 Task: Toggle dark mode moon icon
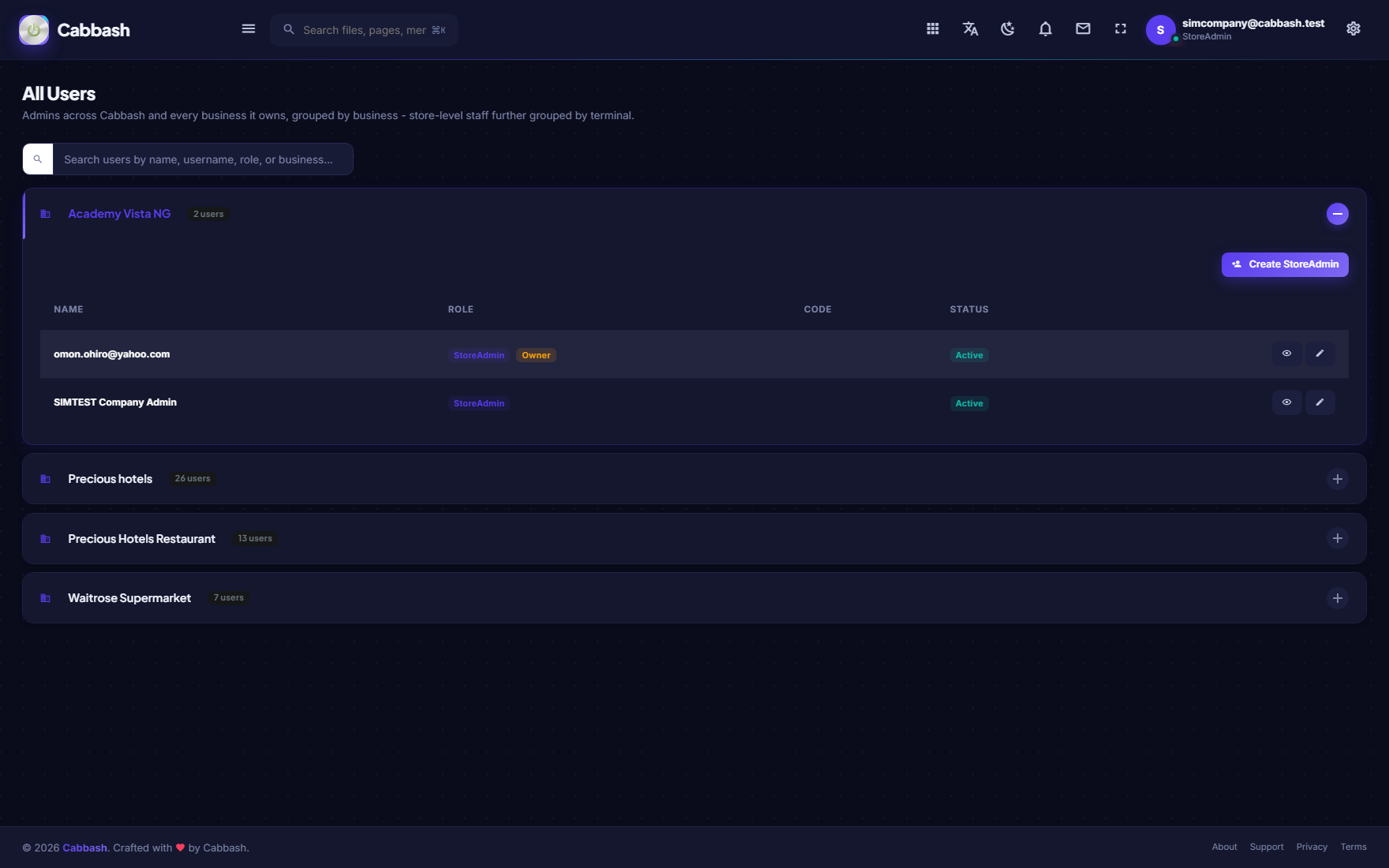pos(1008,29)
